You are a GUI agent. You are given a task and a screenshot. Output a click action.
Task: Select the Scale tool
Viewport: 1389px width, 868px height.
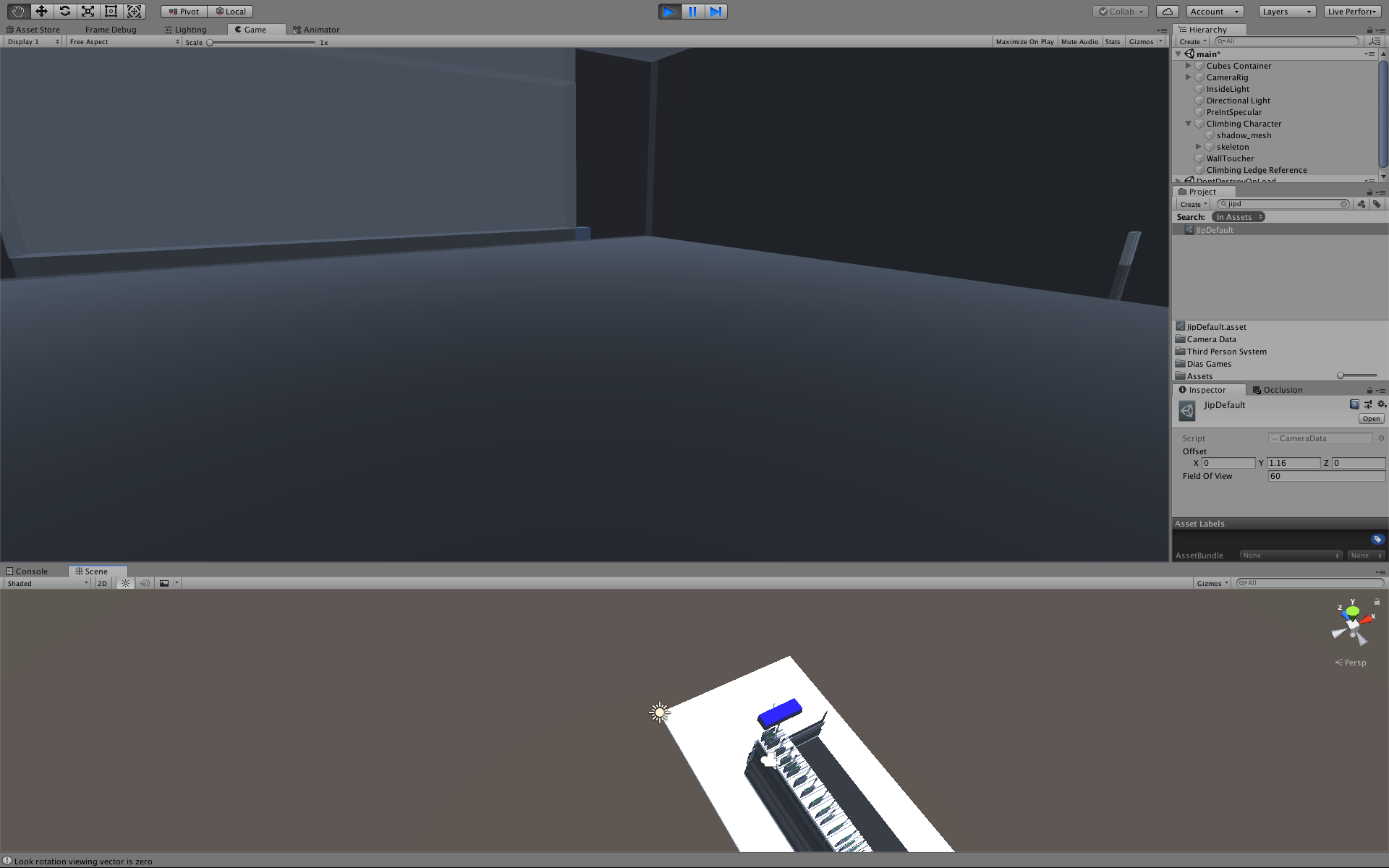[x=88, y=12]
